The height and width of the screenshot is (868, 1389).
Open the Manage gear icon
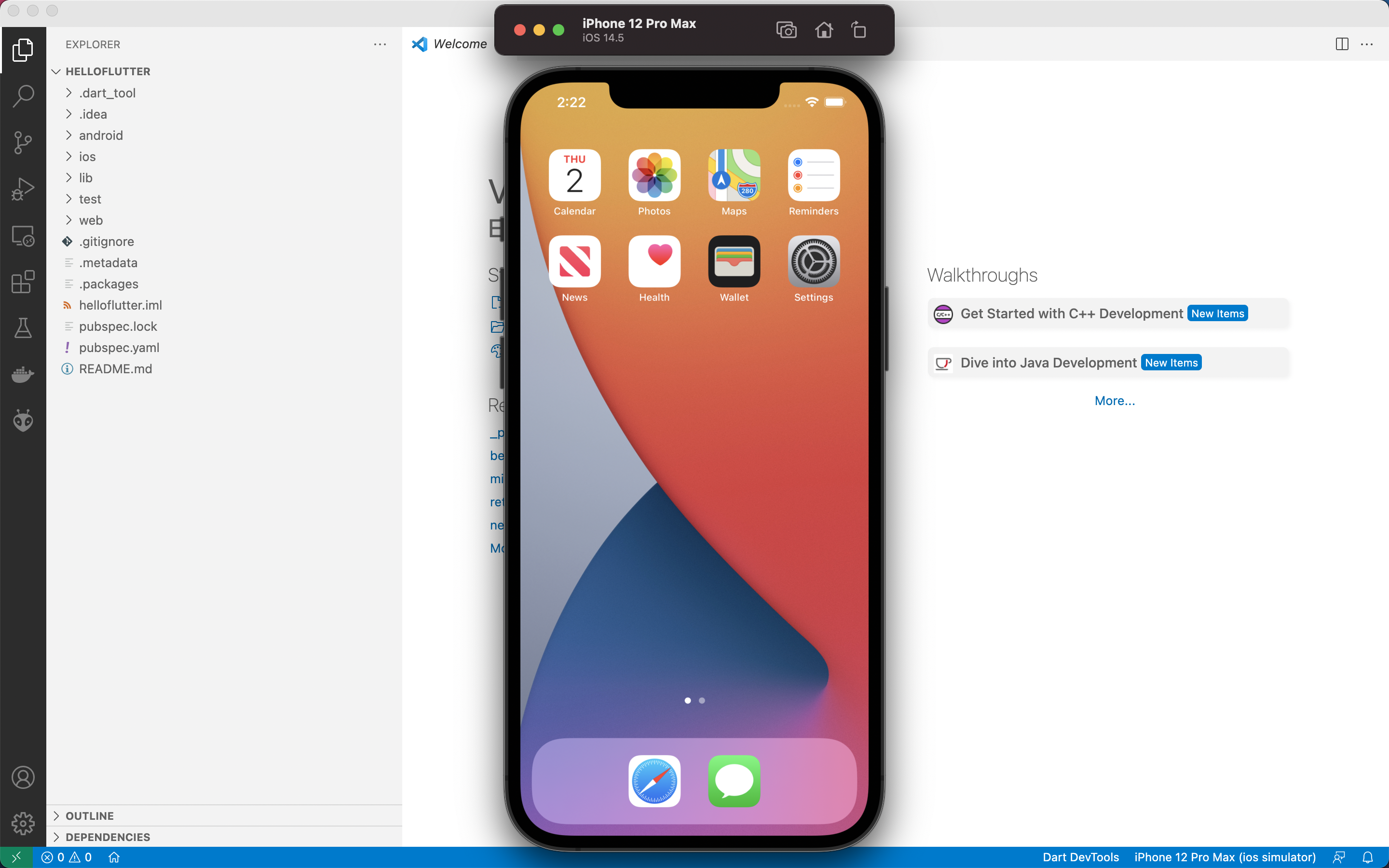[23, 823]
